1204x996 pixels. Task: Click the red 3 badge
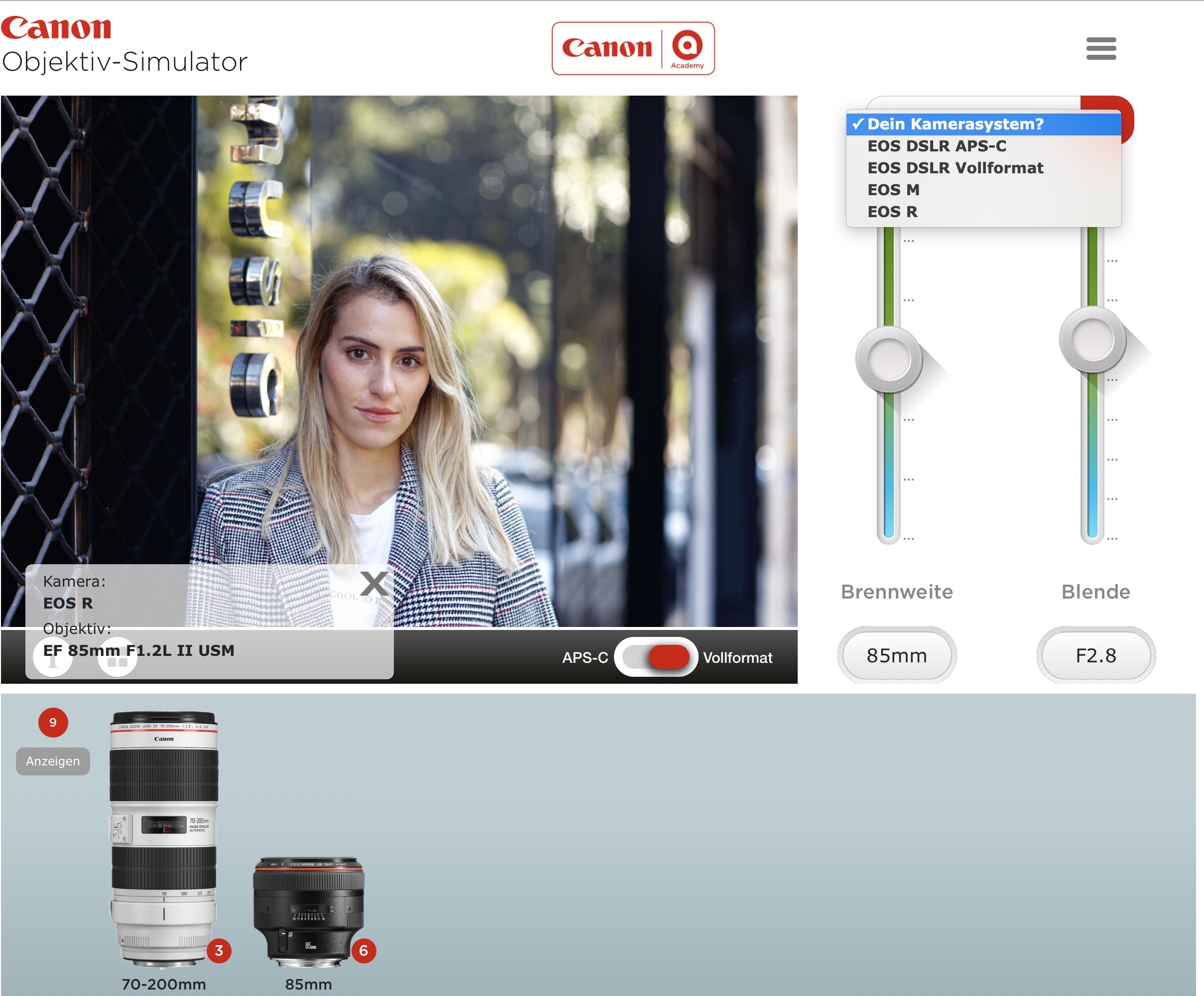pyautogui.click(x=219, y=950)
